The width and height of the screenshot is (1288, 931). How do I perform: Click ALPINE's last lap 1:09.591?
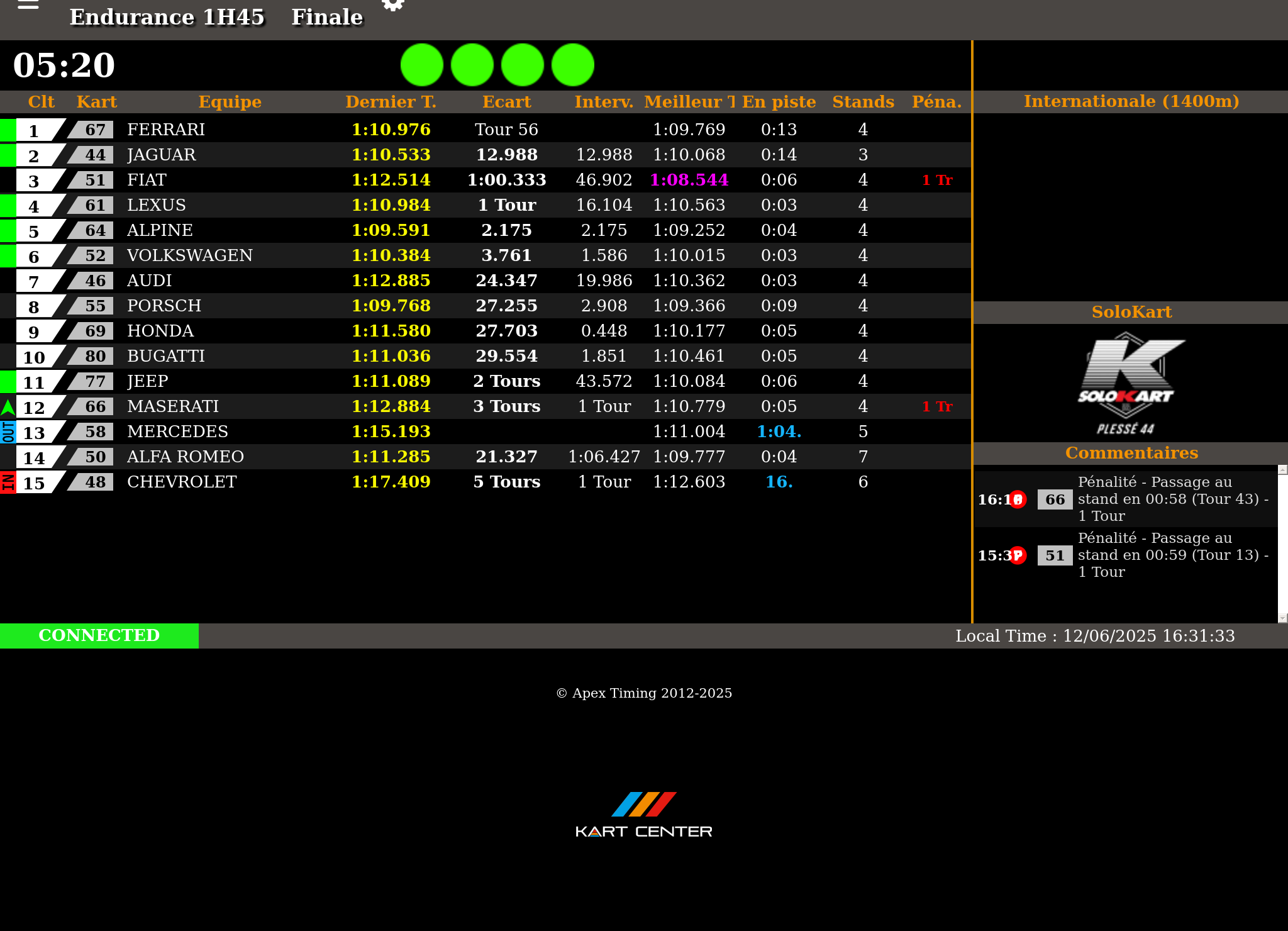click(x=391, y=230)
